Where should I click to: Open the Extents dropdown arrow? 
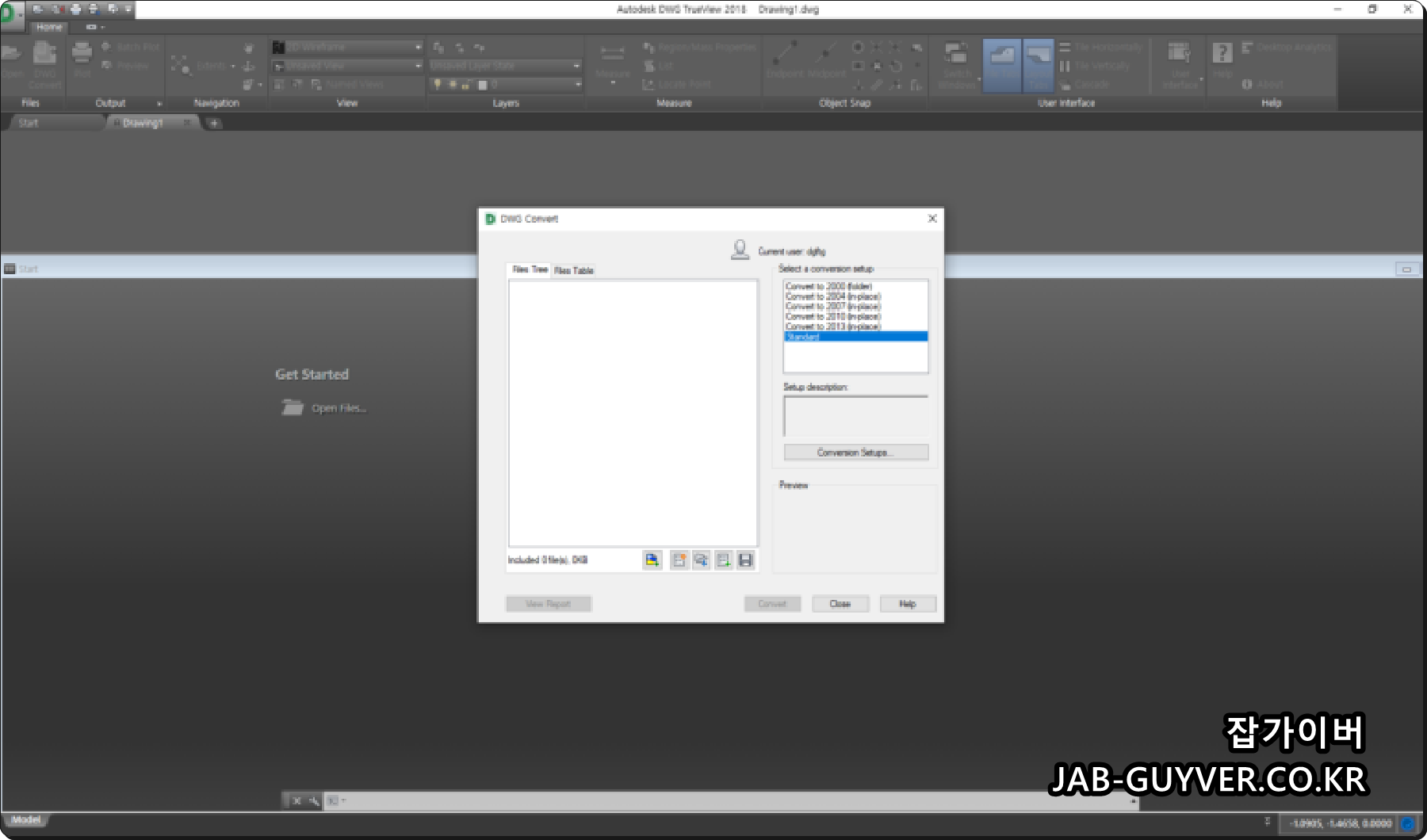pyautogui.click(x=233, y=66)
